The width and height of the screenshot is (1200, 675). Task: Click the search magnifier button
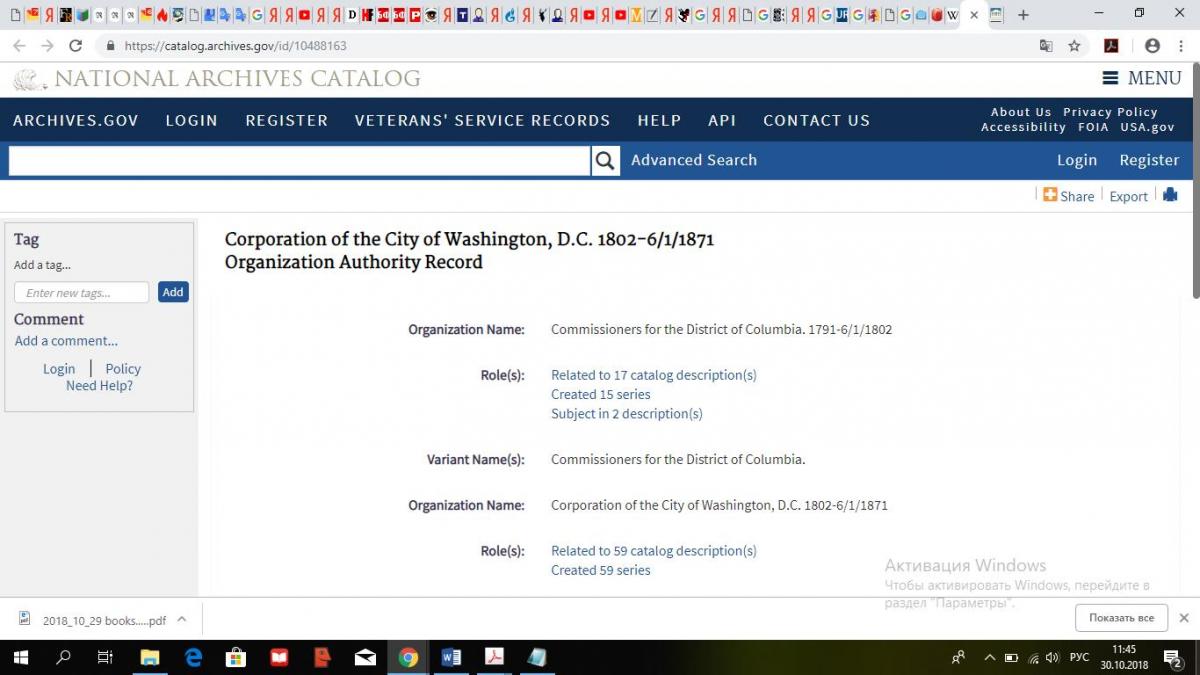point(605,160)
